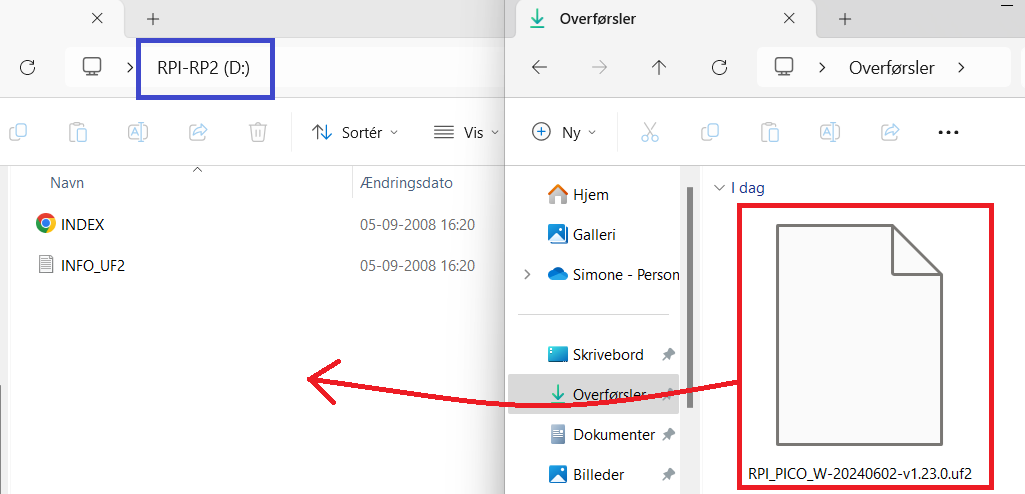Open the three-dots more options menu
Image resolution: width=1025 pixels, height=494 pixels.
click(949, 133)
